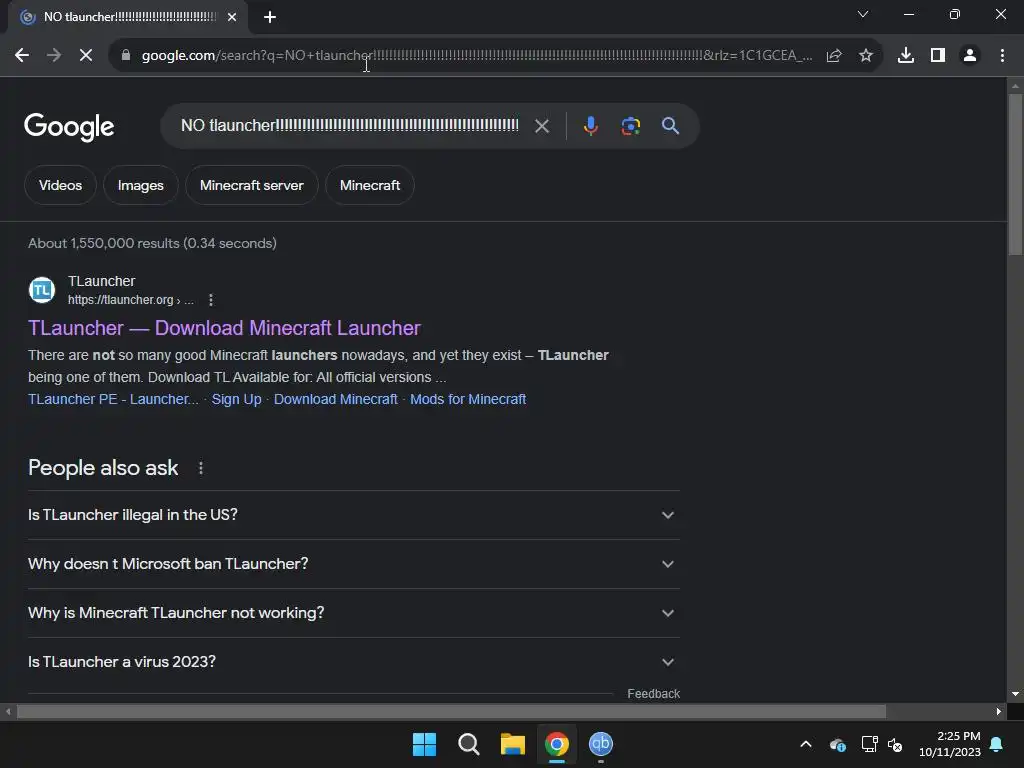Expand 'Is TLauncher illegal in the US?'
This screenshot has height=768, width=1024.
point(354,515)
